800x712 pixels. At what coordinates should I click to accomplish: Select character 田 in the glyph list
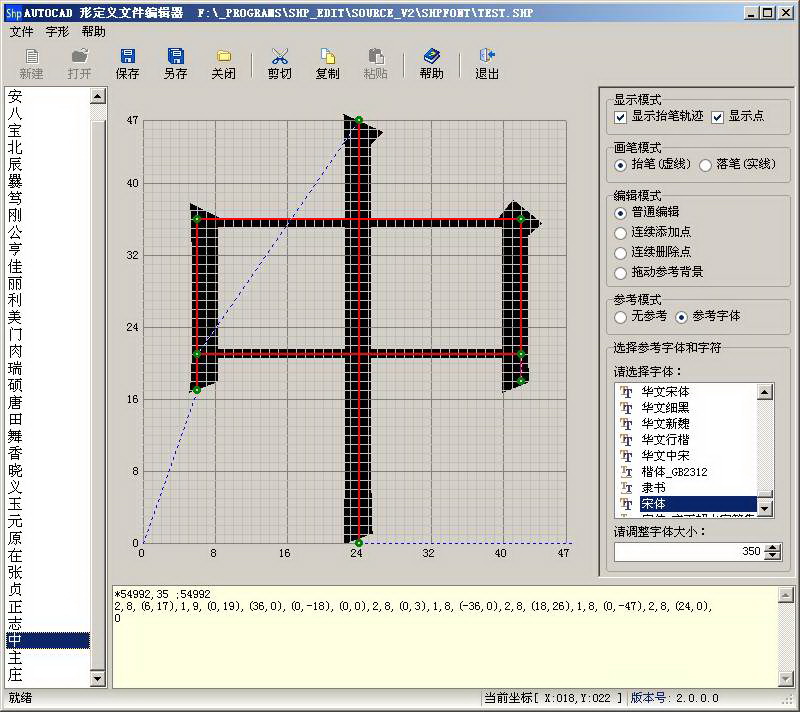point(15,419)
